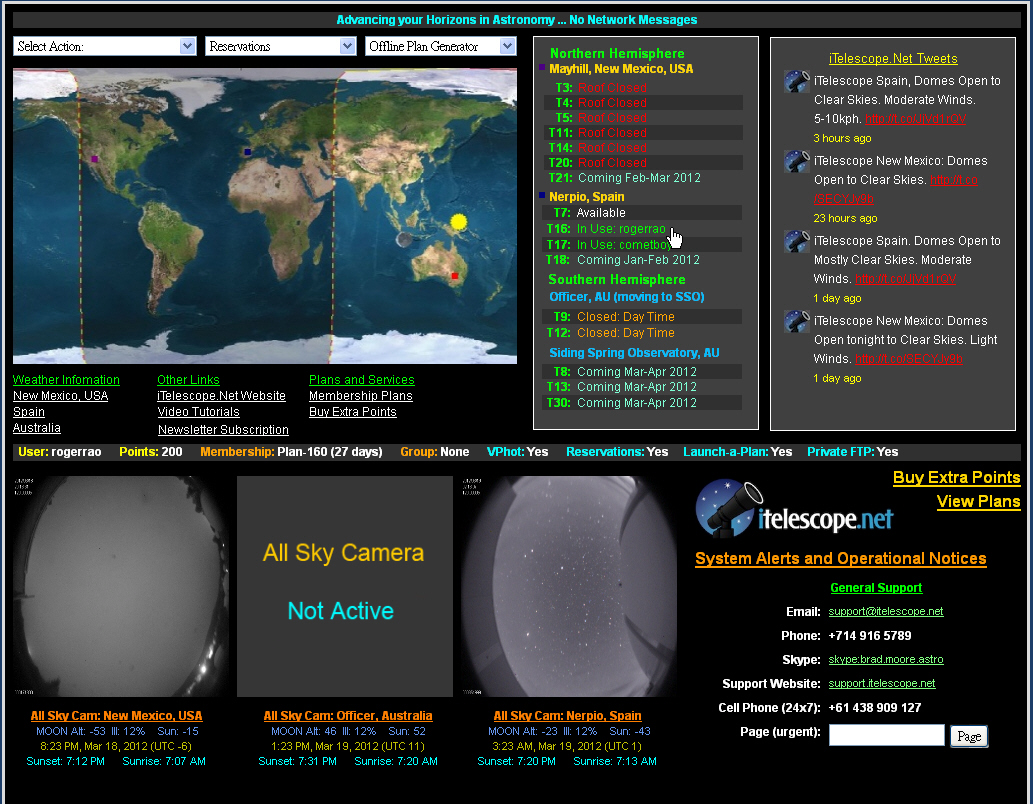
Task: Open Newsletter Subscription link
Action: click(223, 430)
